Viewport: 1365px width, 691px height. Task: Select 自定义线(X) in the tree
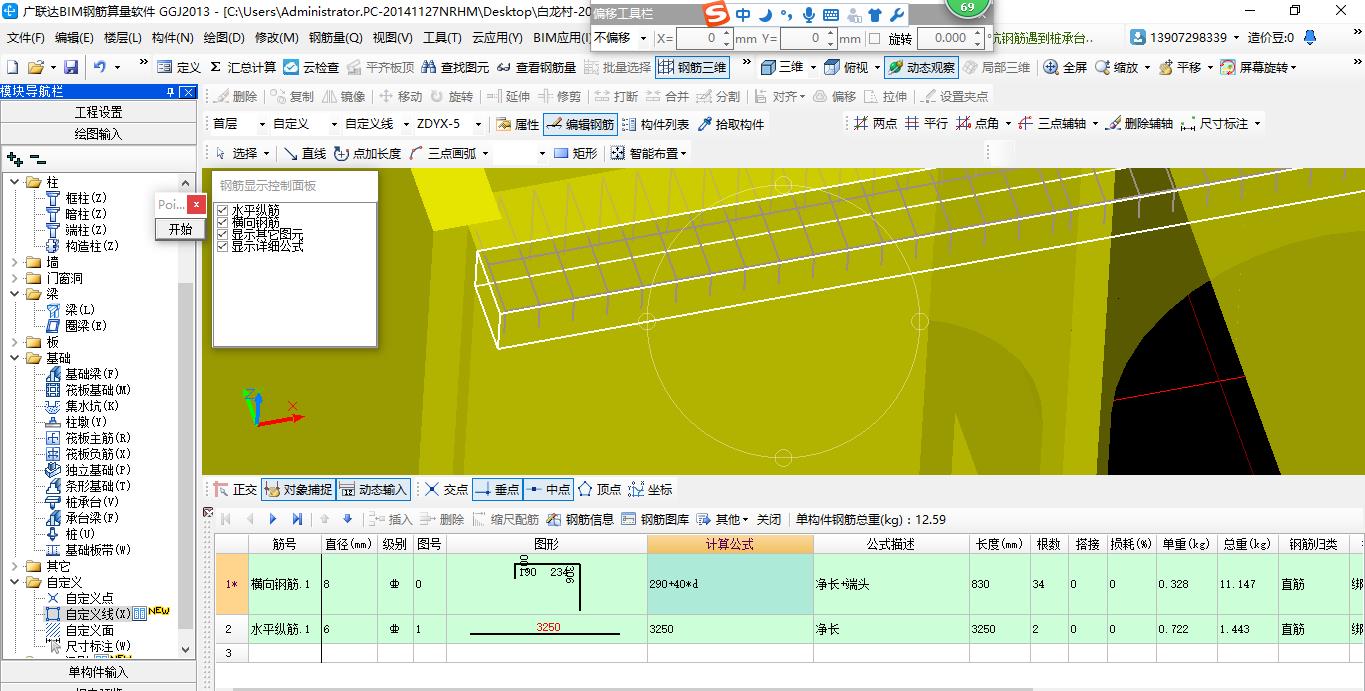(97, 614)
